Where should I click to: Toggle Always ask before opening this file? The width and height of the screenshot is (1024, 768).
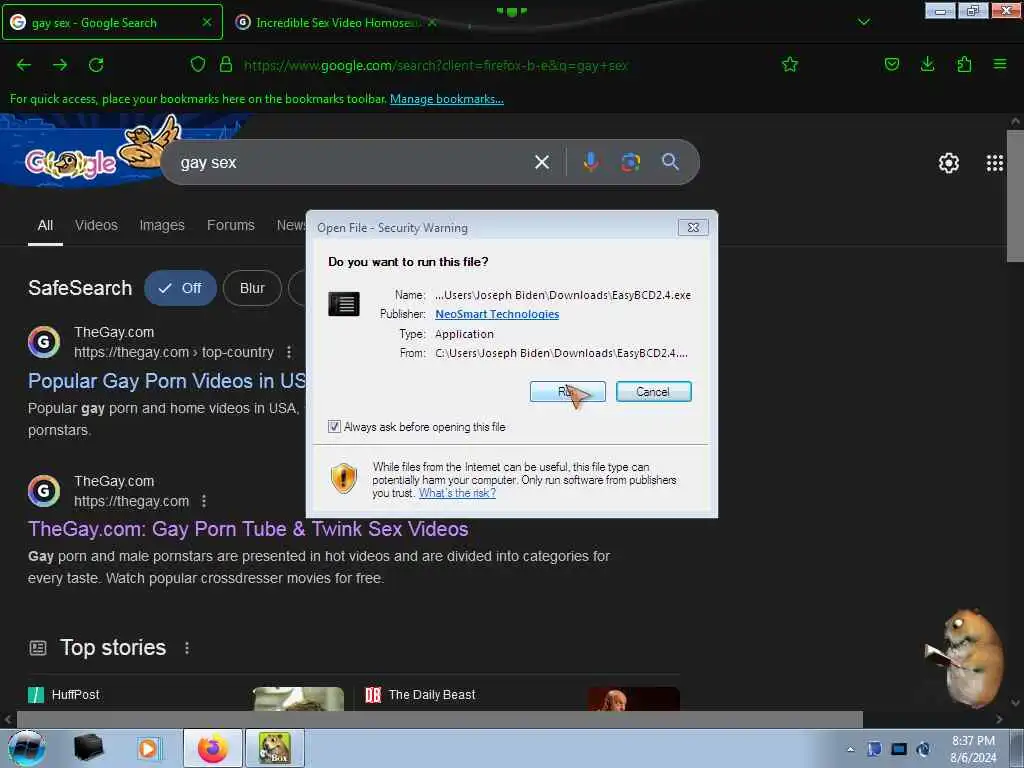(x=334, y=426)
